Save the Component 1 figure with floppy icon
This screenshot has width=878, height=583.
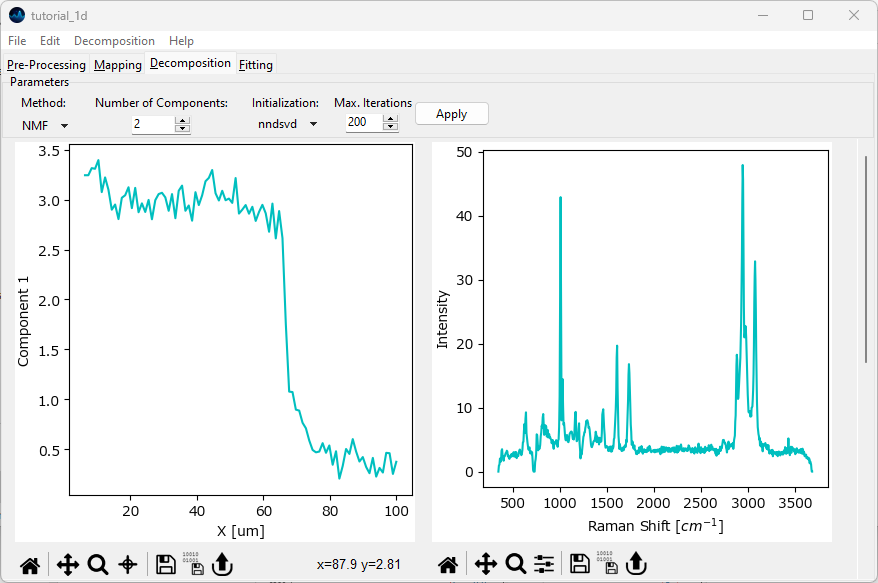click(x=166, y=565)
